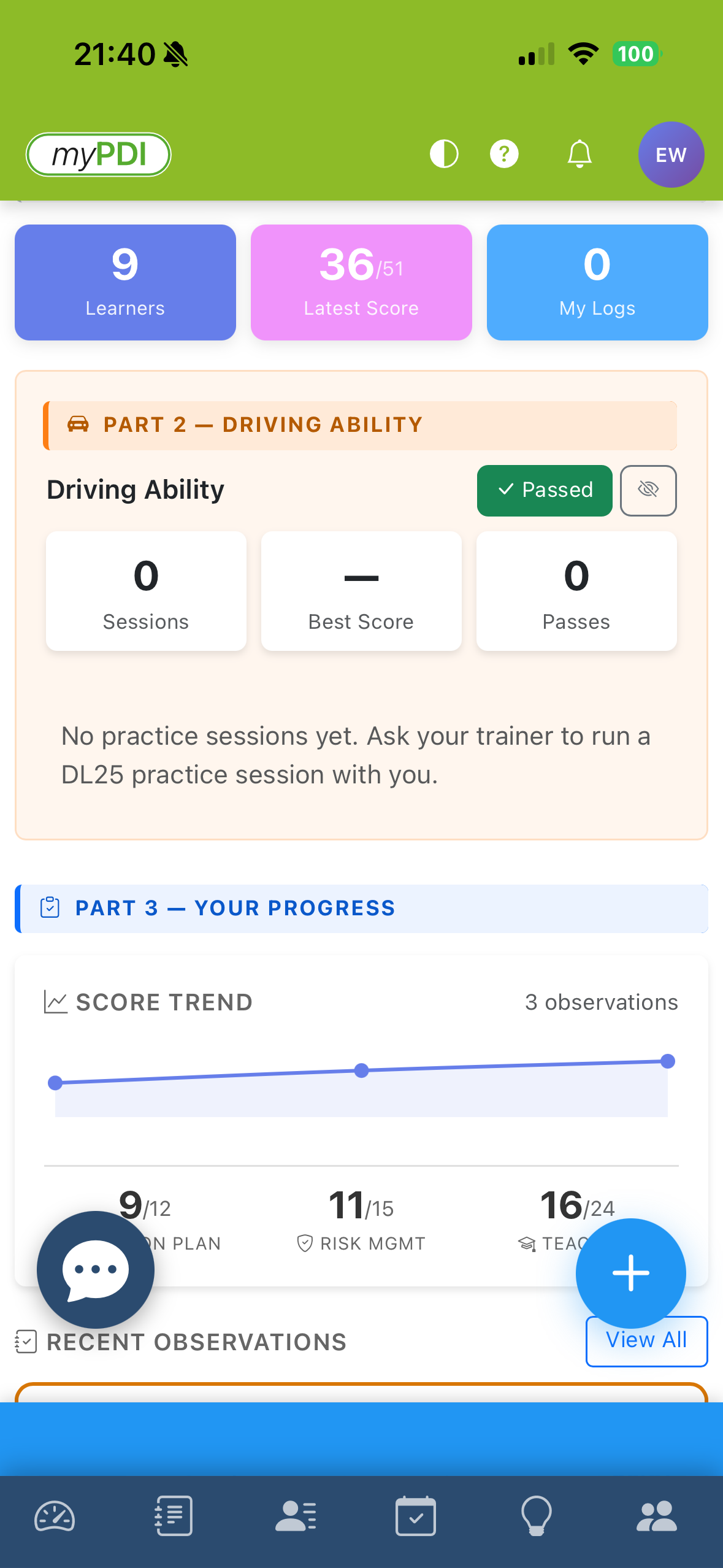
Task: Toggle dark mode with the contrast icon
Action: click(x=443, y=154)
